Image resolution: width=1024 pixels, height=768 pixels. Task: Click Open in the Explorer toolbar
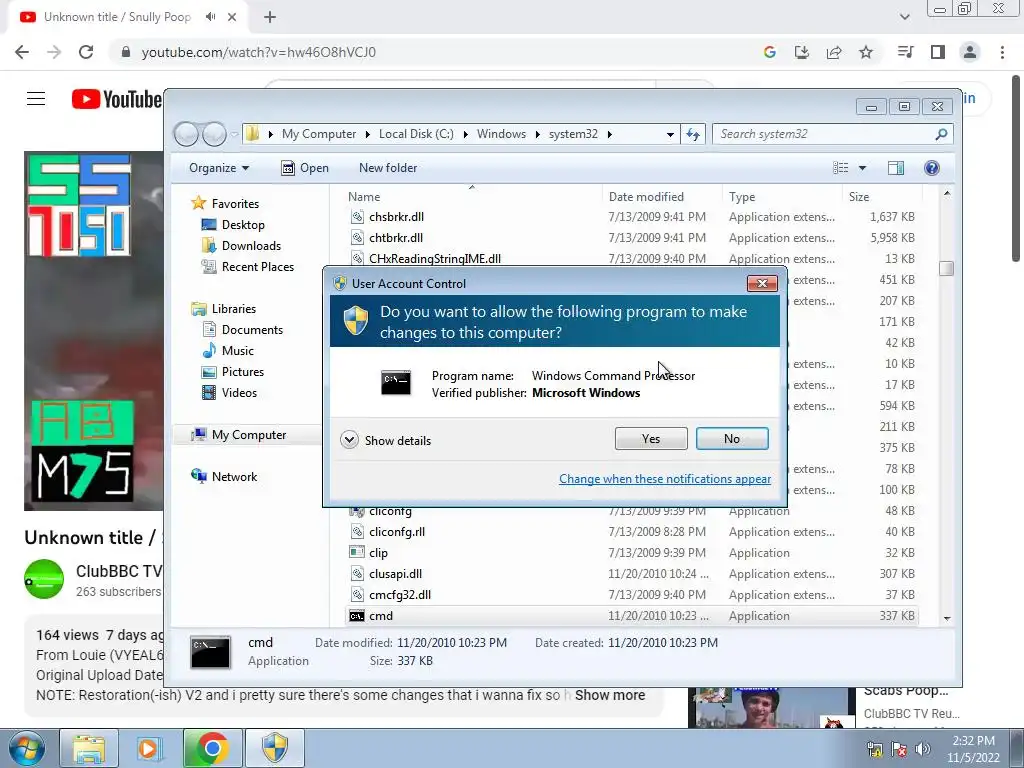point(305,168)
